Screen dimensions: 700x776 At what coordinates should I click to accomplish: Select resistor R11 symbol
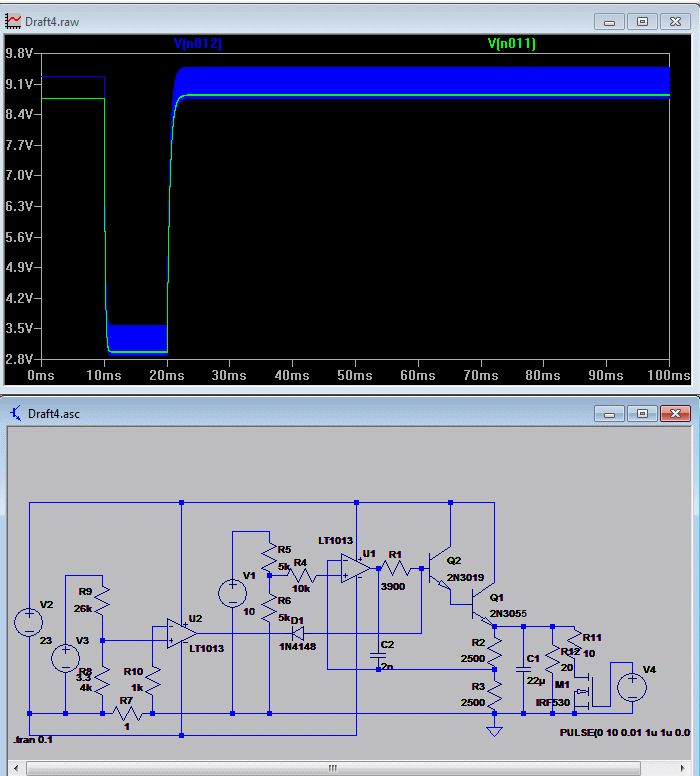(x=575, y=643)
